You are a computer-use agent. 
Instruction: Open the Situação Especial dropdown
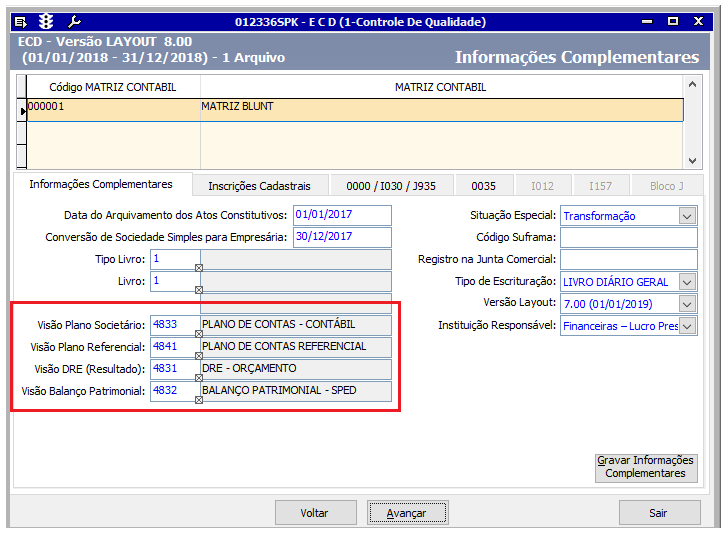[x=687, y=216]
